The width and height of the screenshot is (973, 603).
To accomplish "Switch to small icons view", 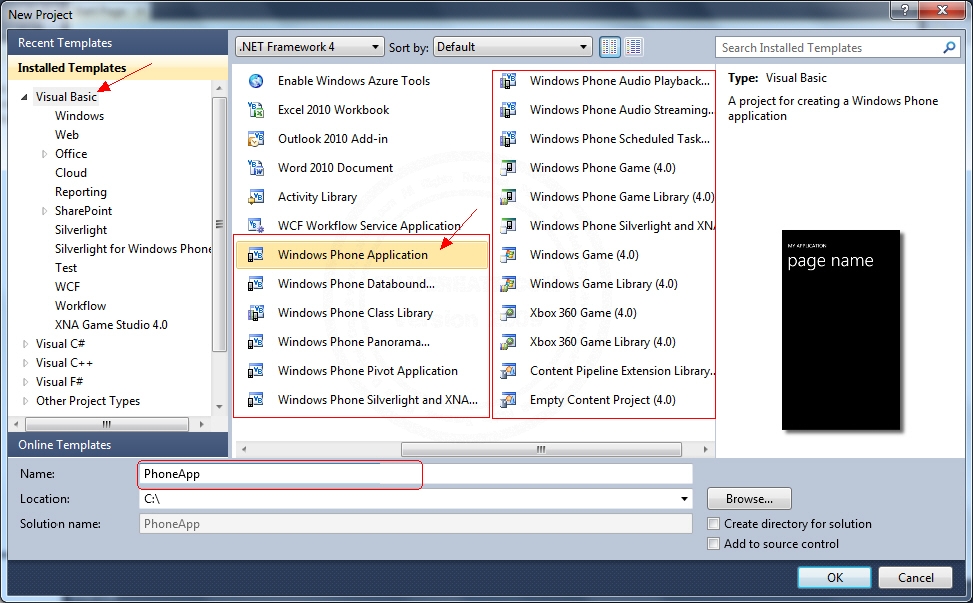I will point(609,47).
